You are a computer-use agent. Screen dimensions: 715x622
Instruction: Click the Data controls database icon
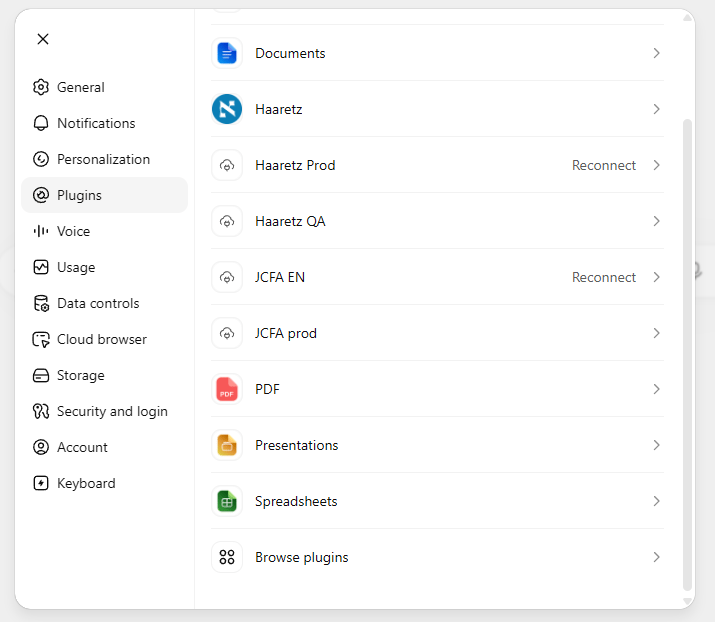click(41, 303)
